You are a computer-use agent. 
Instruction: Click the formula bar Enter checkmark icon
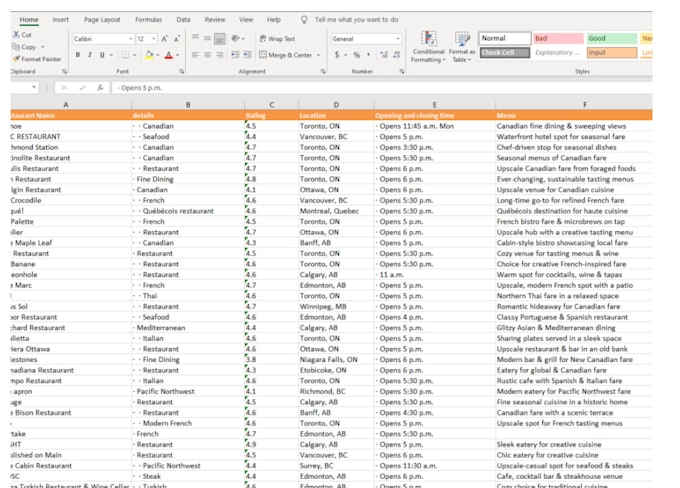(x=82, y=88)
